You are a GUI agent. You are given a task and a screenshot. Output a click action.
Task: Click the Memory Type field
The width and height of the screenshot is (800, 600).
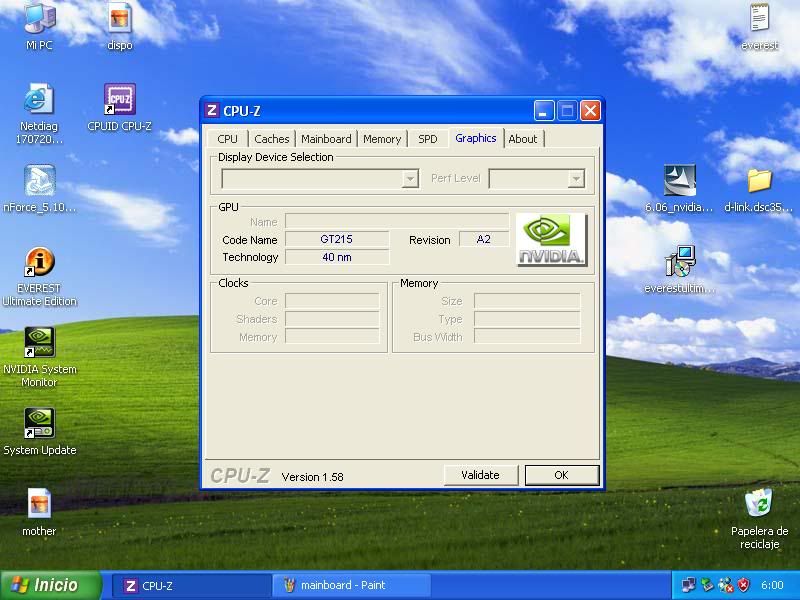point(527,319)
